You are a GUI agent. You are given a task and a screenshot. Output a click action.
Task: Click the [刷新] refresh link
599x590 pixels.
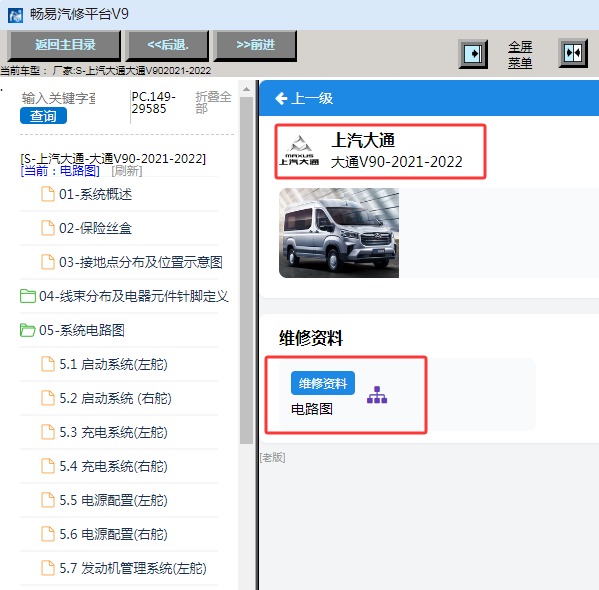click(127, 171)
